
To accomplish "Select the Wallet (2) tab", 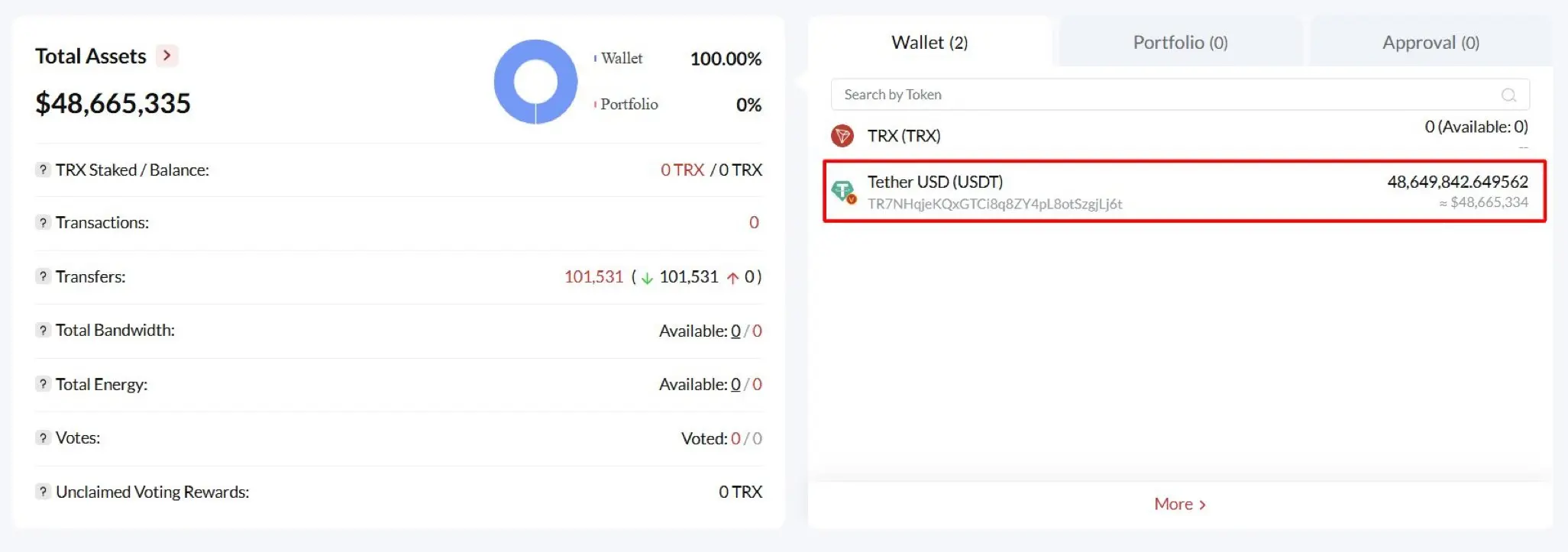I will (929, 43).
